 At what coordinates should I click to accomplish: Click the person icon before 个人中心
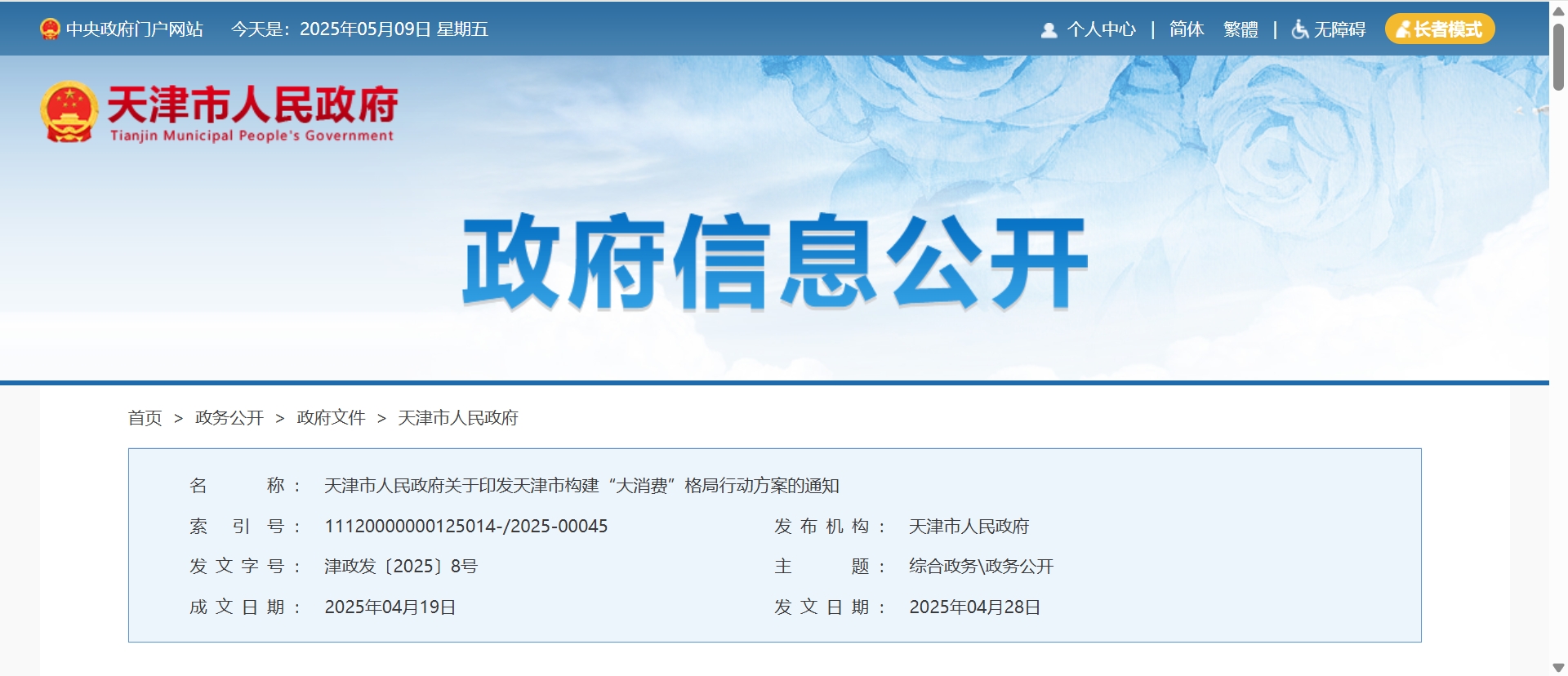pyautogui.click(x=1049, y=30)
